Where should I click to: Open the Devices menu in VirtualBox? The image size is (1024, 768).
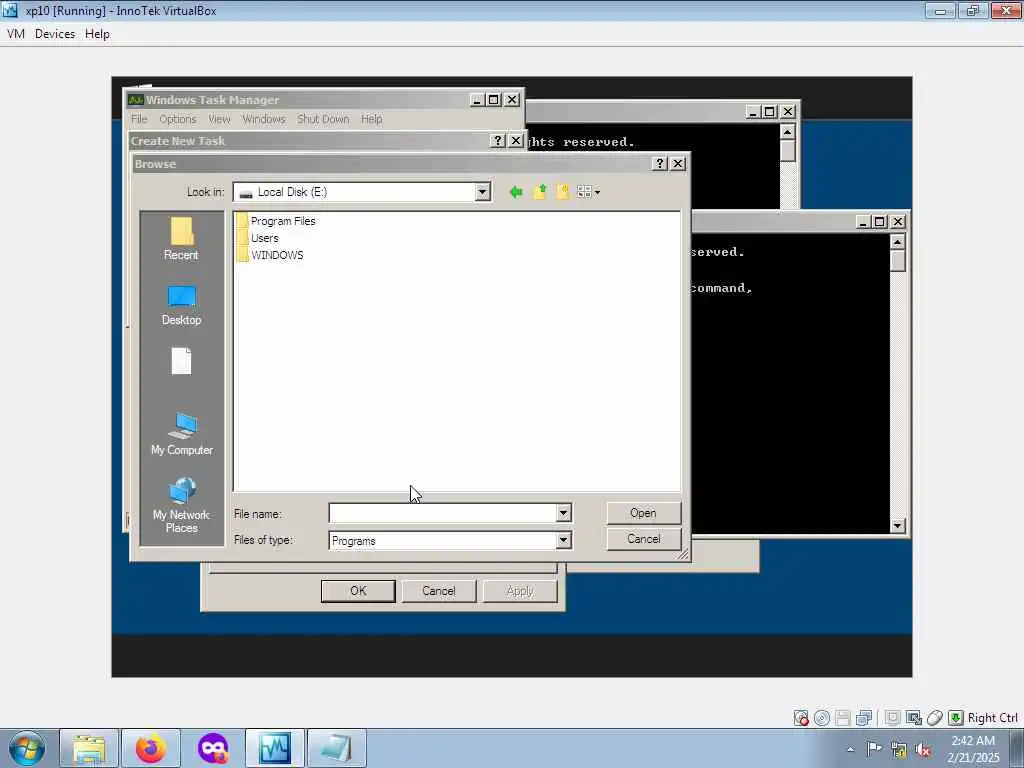(x=55, y=34)
